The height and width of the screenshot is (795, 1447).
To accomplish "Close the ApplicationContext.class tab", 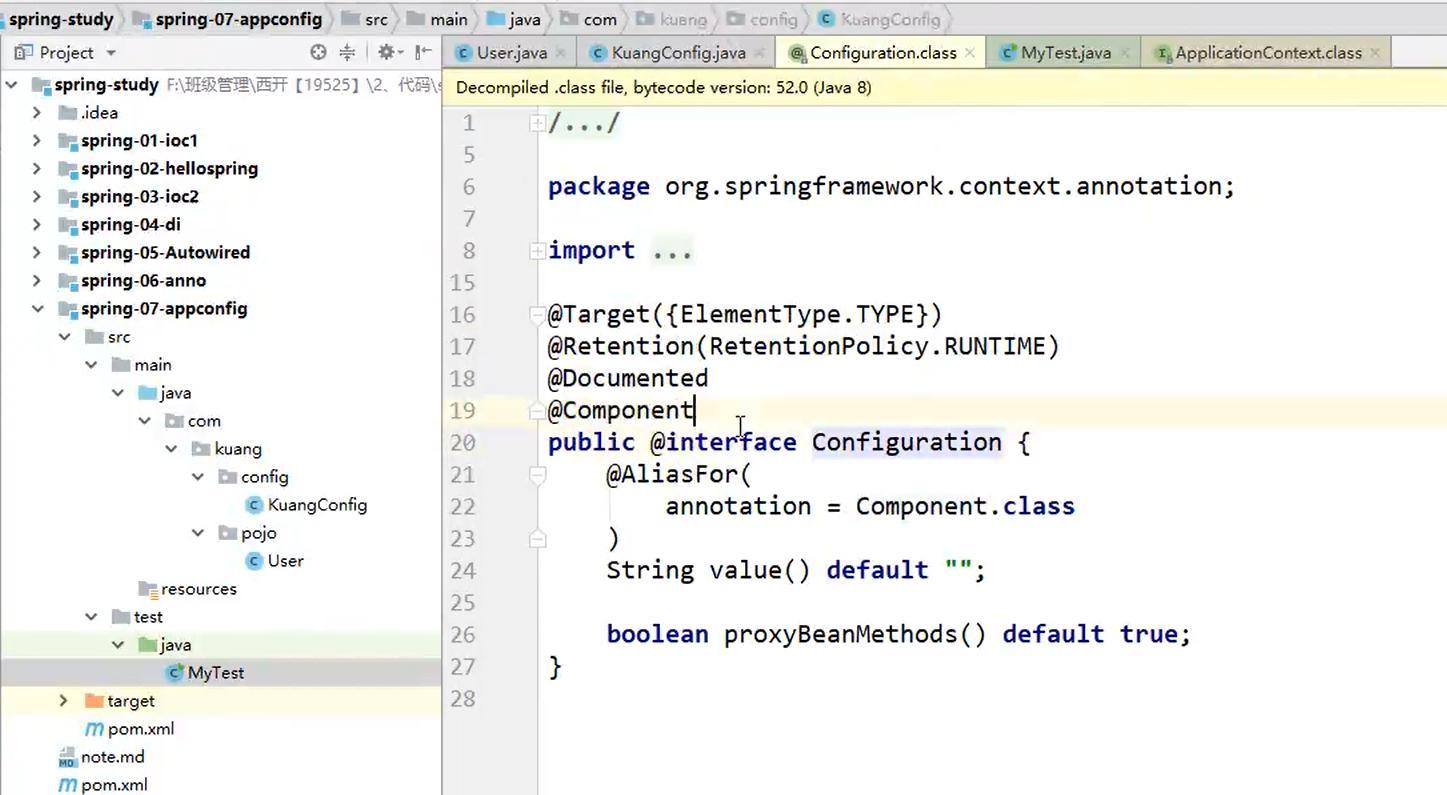I will click(x=1376, y=53).
